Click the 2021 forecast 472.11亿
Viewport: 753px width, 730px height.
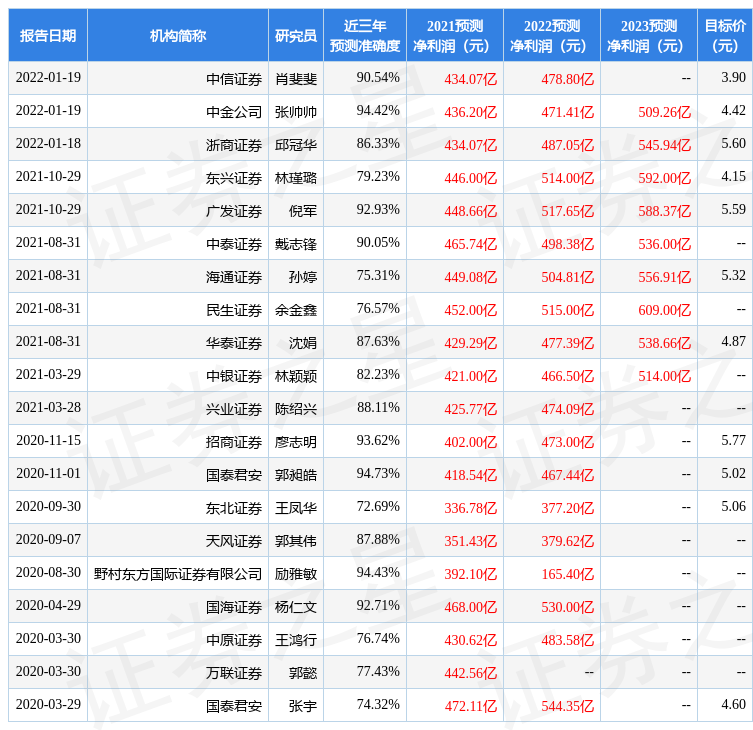(471, 706)
